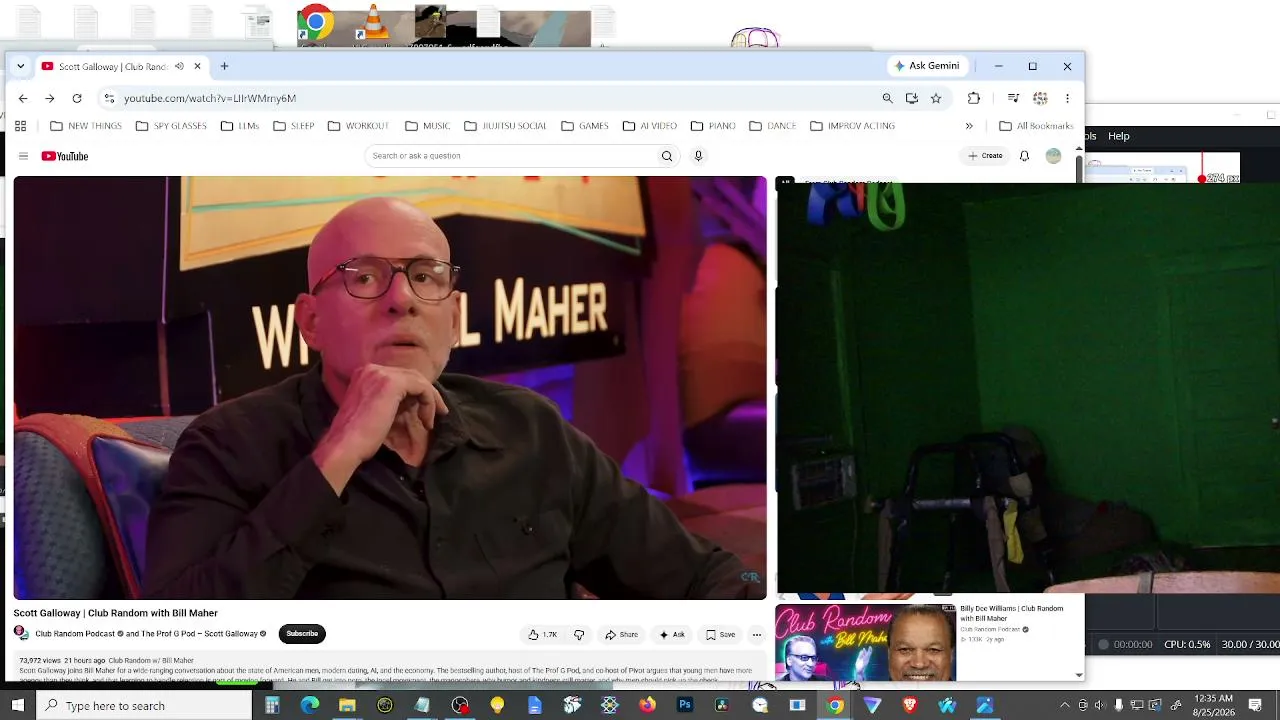Go to YouTube home via logo
This screenshot has height=720, width=1280.
[x=65, y=156]
